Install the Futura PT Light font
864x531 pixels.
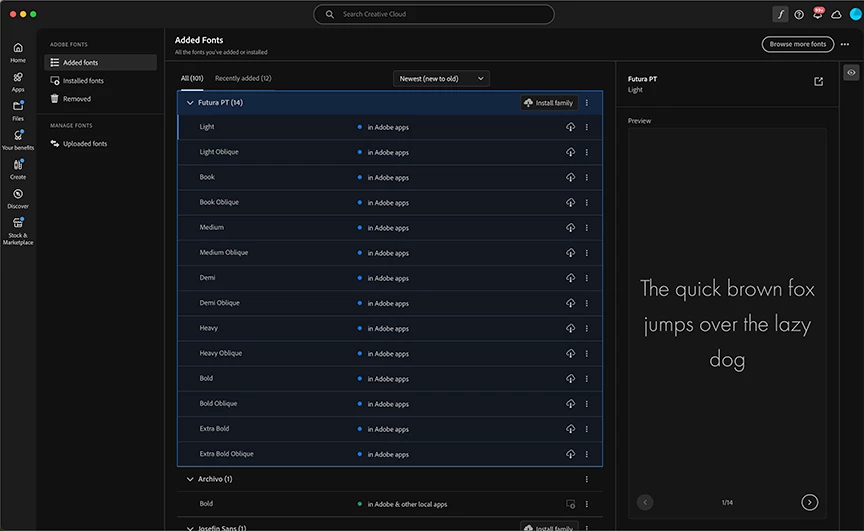tap(570, 127)
